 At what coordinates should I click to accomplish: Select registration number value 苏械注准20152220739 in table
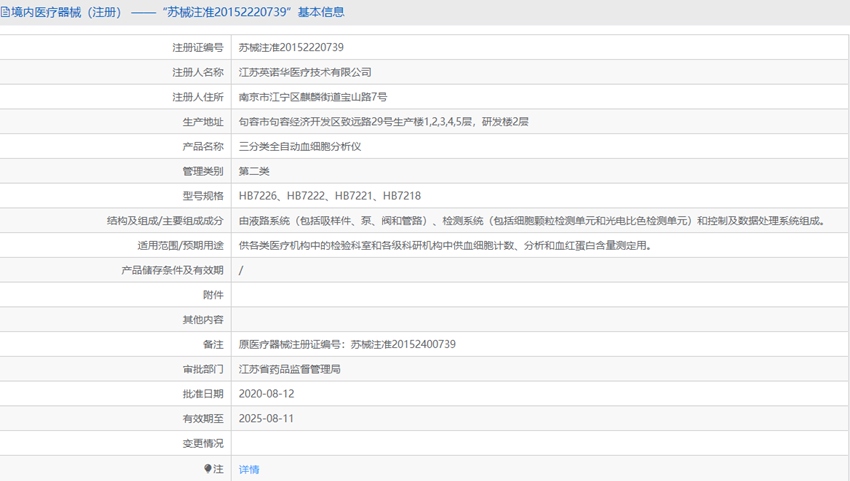coord(291,48)
